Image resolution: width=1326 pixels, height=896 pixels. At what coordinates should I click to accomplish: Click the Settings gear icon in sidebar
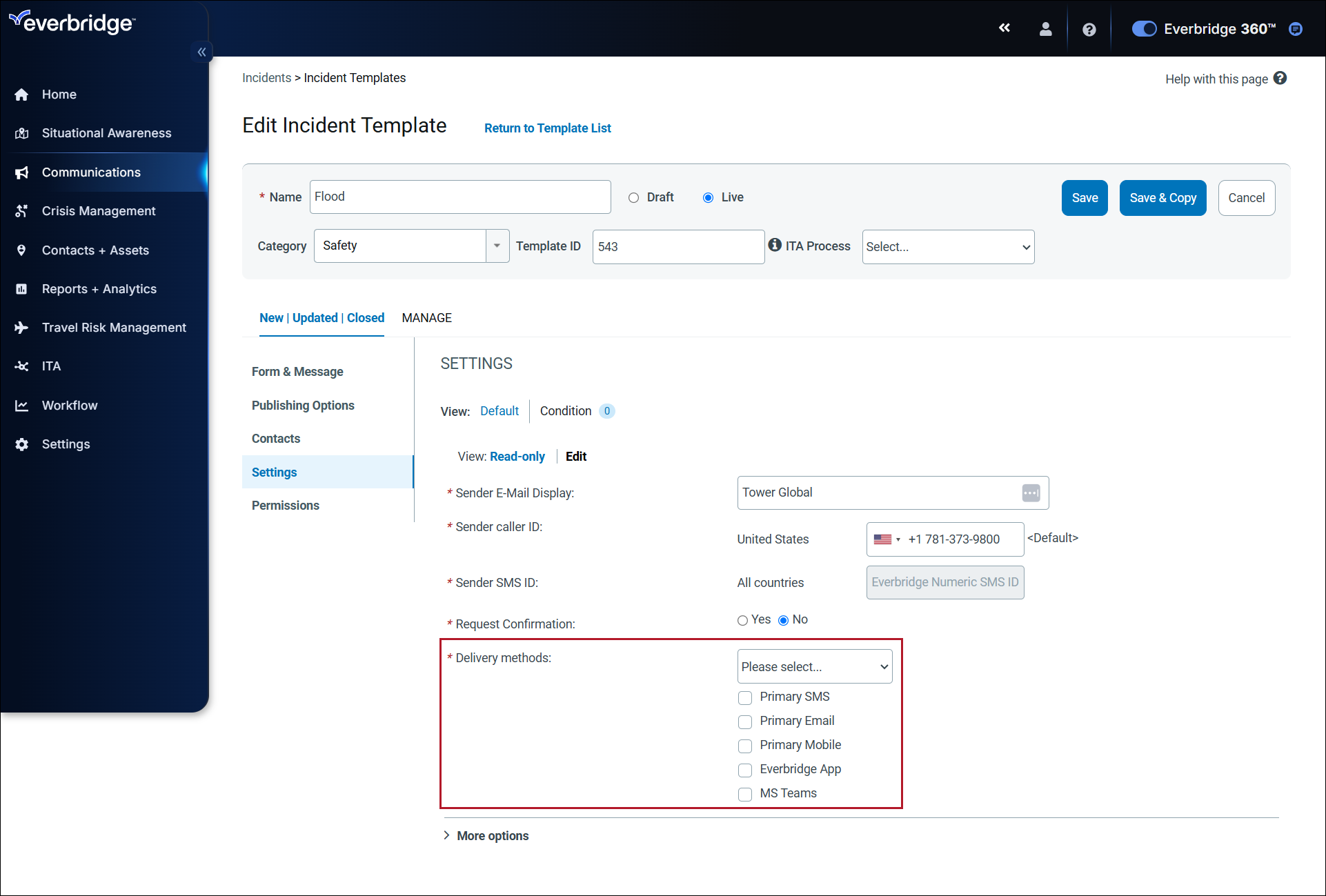[22, 444]
